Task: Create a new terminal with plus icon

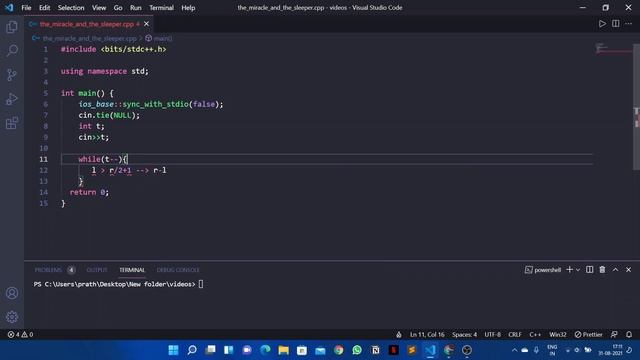Action: click(x=569, y=269)
